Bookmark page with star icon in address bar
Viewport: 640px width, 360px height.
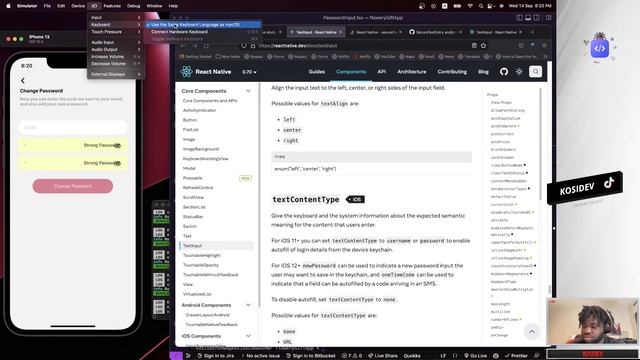click(484, 46)
